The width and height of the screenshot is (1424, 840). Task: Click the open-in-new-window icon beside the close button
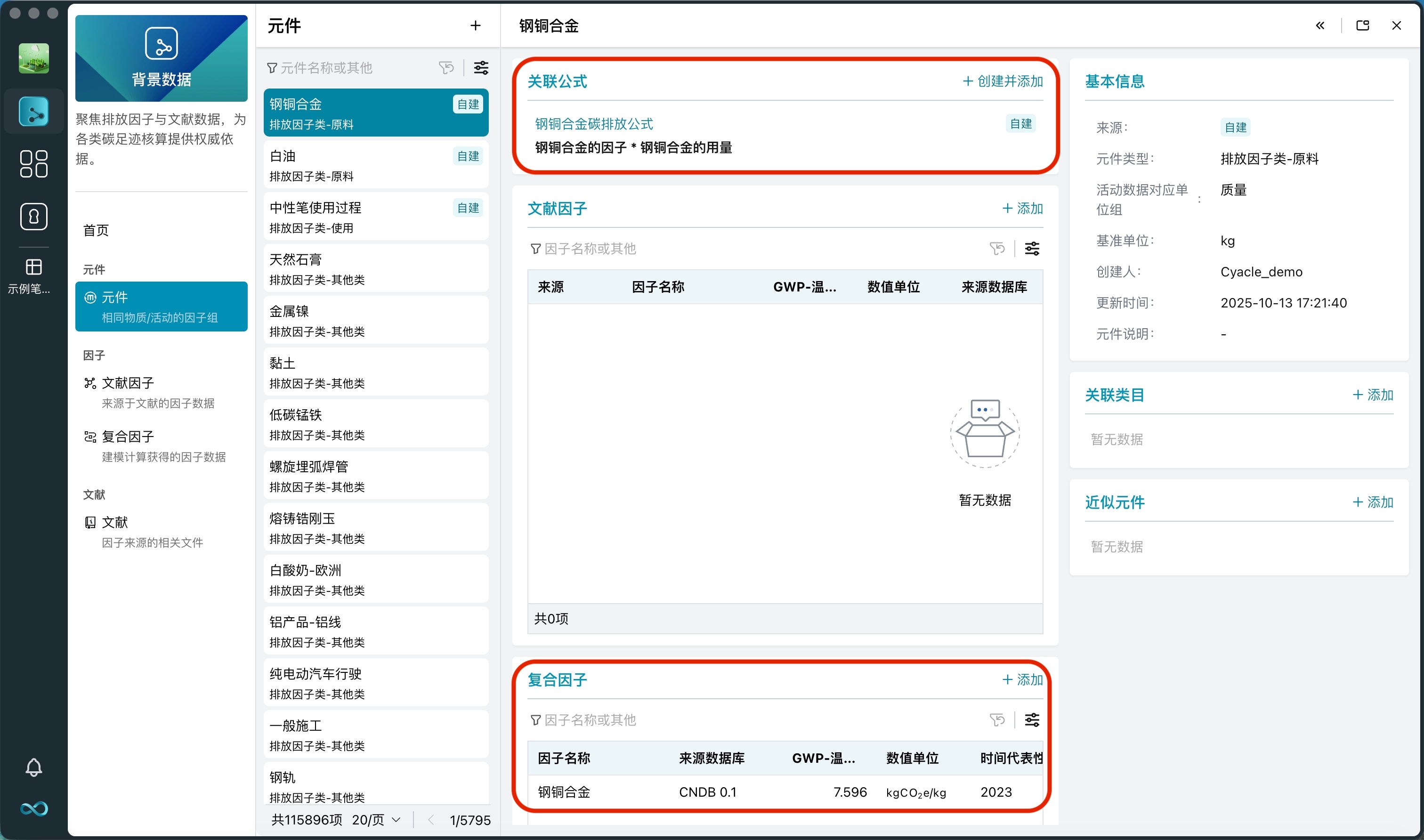tap(1362, 25)
